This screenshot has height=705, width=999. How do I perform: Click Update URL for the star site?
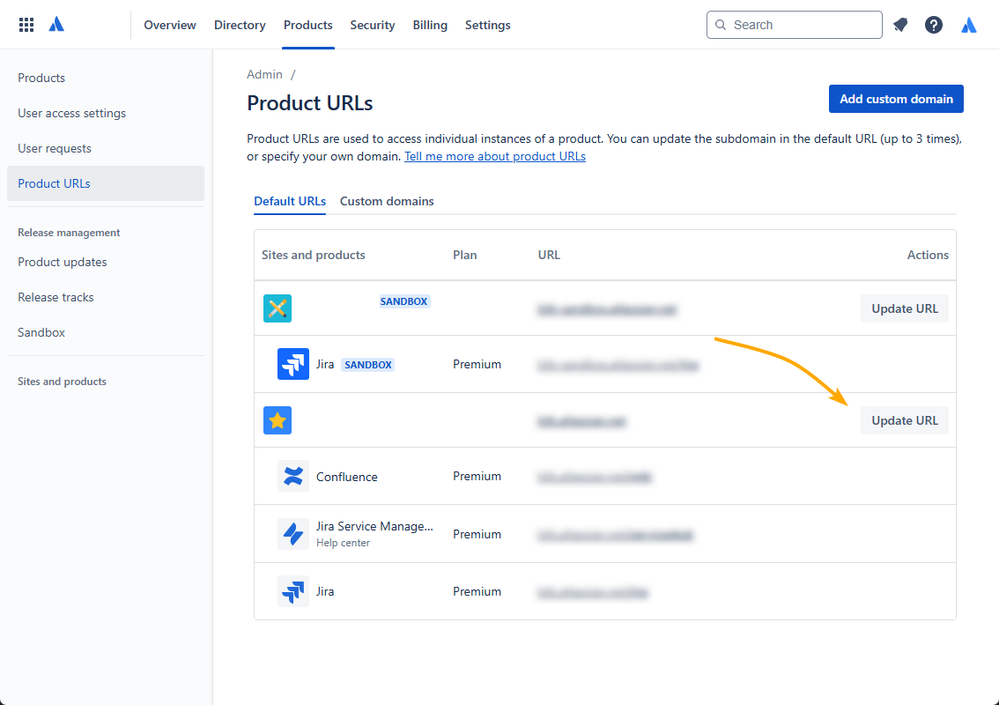pyautogui.click(x=905, y=420)
